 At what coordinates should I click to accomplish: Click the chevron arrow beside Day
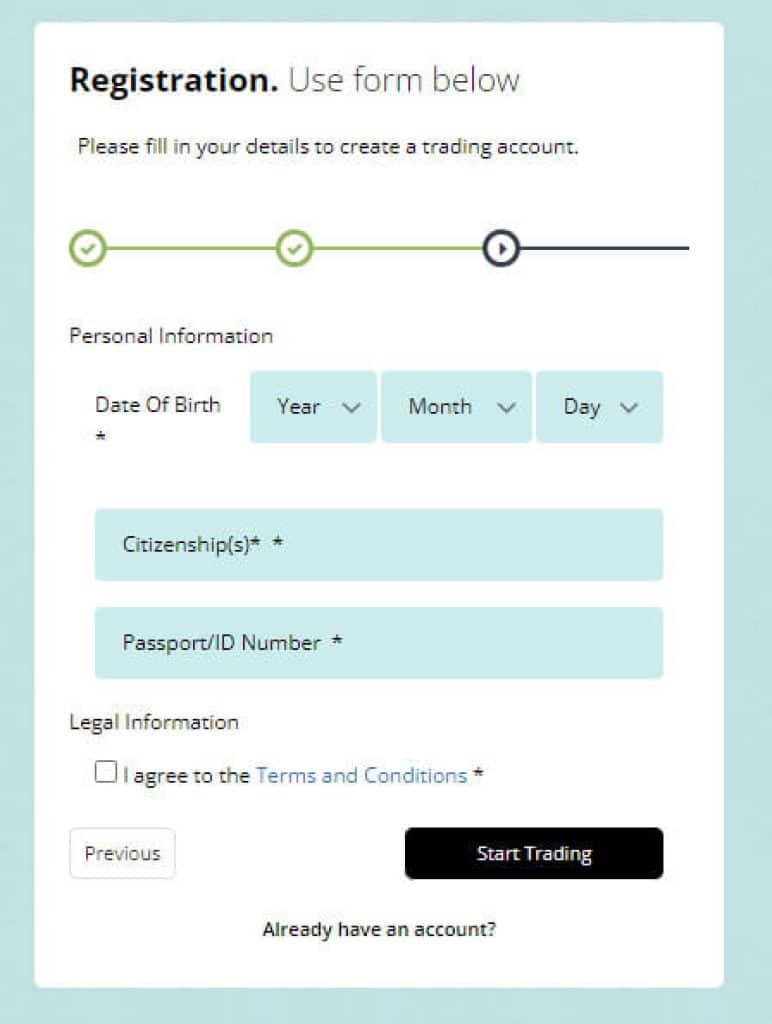628,407
